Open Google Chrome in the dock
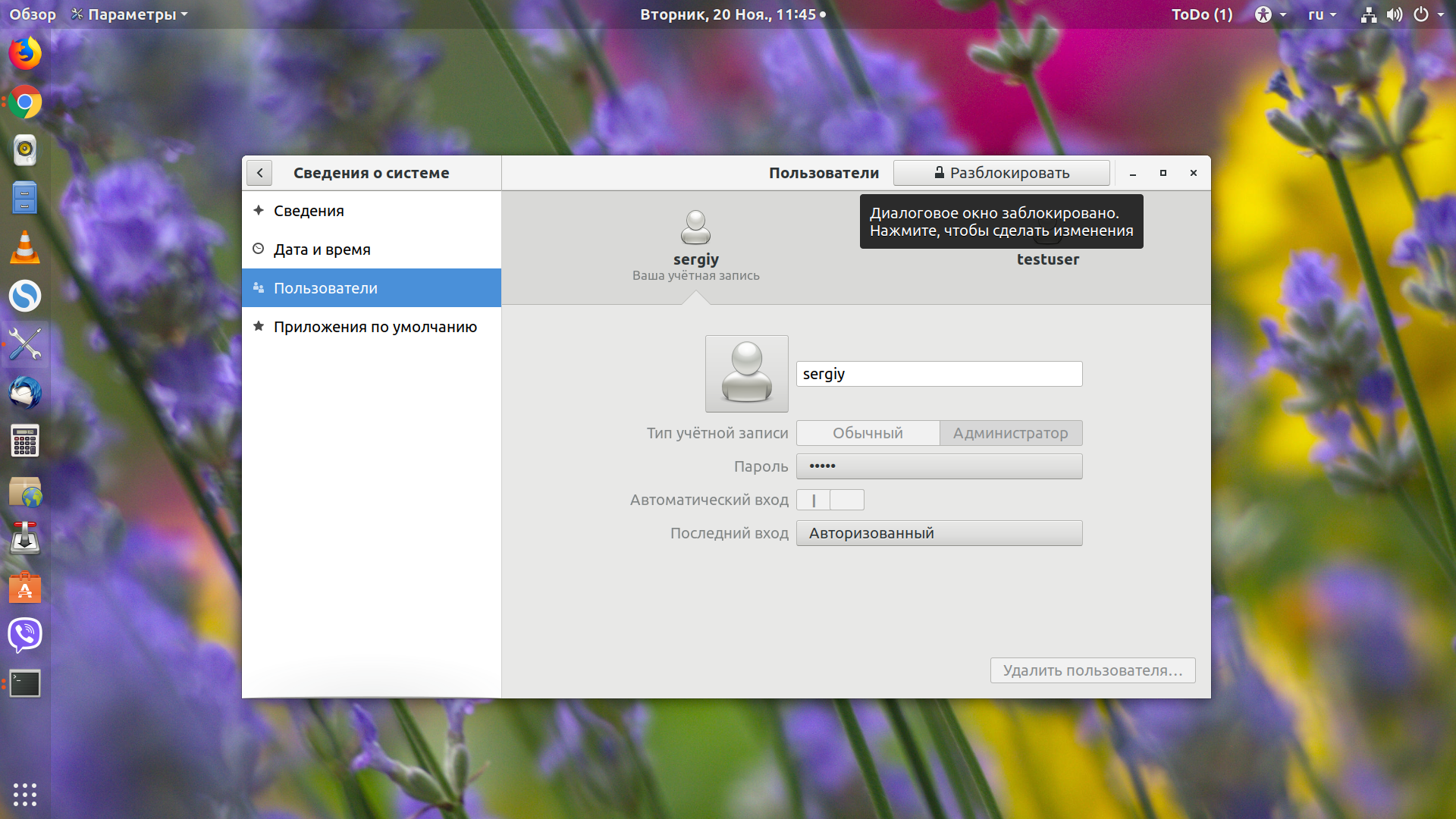1456x819 pixels. tap(25, 102)
